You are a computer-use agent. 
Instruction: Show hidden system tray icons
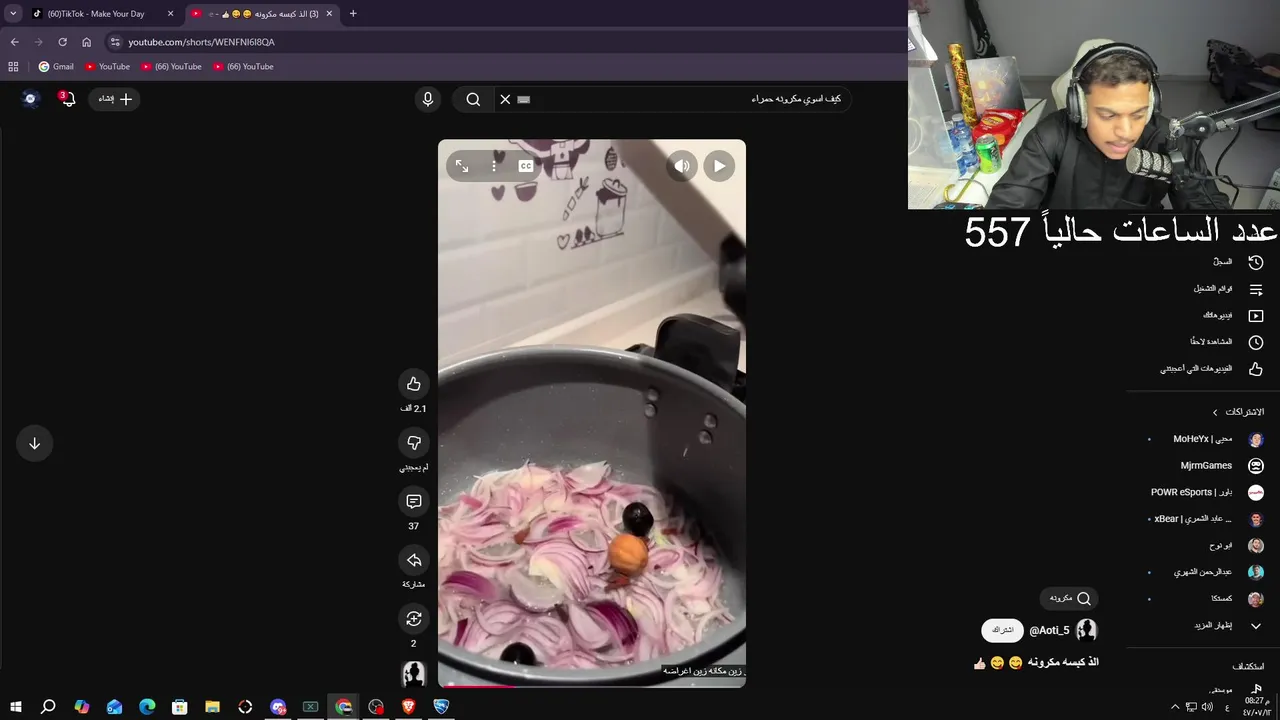(x=1175, y=707)
